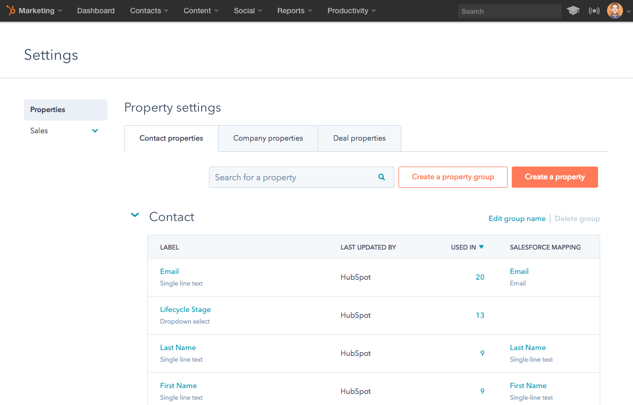Focus the Search for a property field
Viewport: 633px width, 405px height.
click(292, 177)
